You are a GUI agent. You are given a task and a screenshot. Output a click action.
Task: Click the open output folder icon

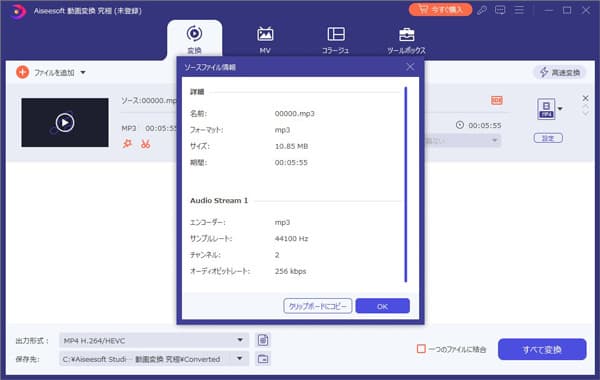[263, 359]
